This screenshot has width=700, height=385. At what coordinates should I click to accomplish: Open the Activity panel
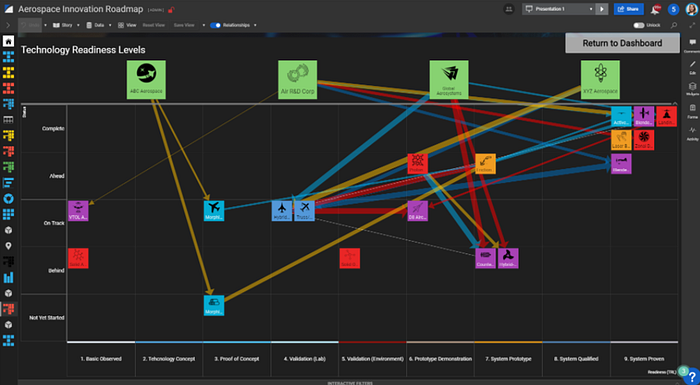(x=692, y=133)
